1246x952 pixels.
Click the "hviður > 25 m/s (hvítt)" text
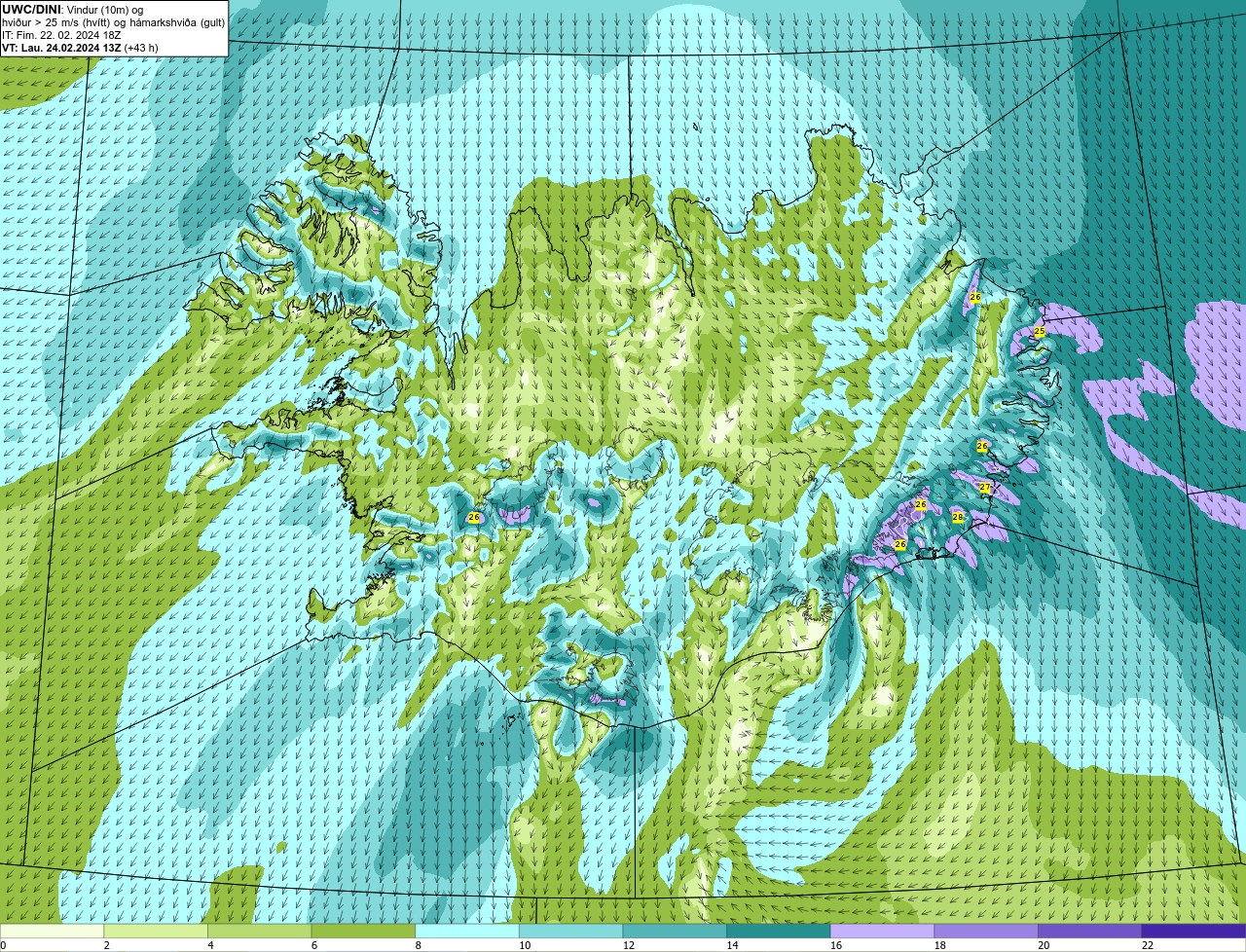[x=58, y=22]
